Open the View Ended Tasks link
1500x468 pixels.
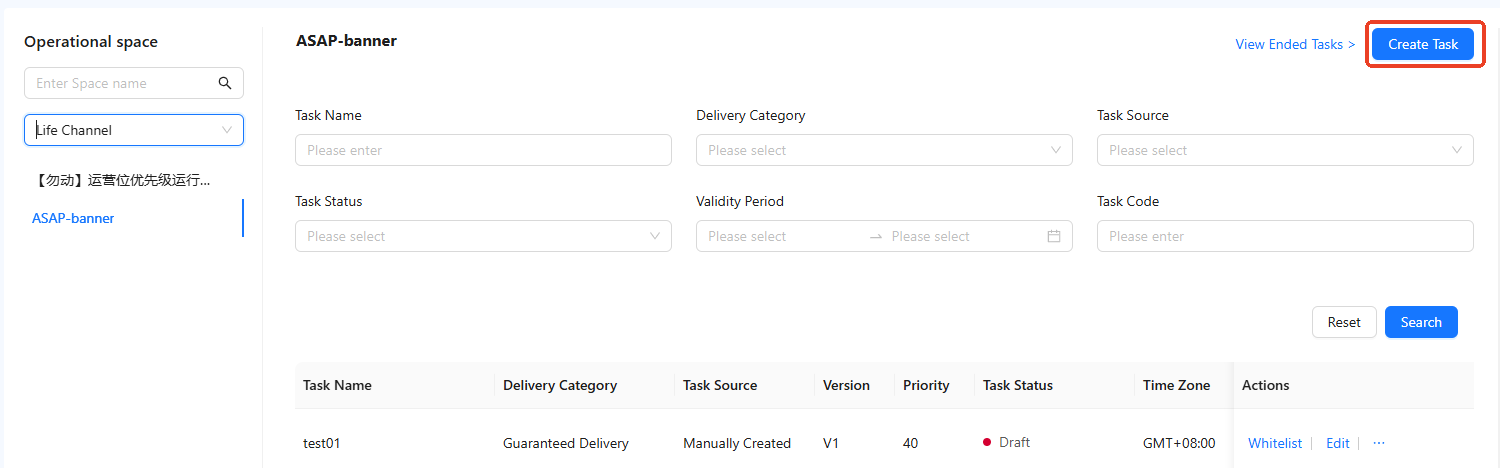tap(1295, 44)
